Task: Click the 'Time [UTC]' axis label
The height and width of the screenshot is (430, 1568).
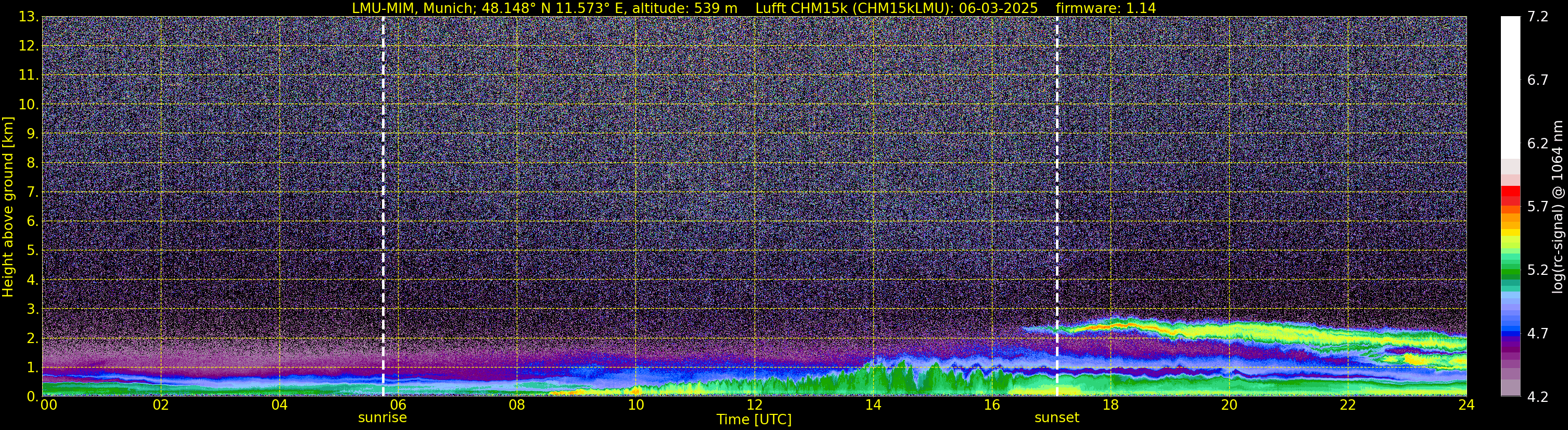Action: 754,420
